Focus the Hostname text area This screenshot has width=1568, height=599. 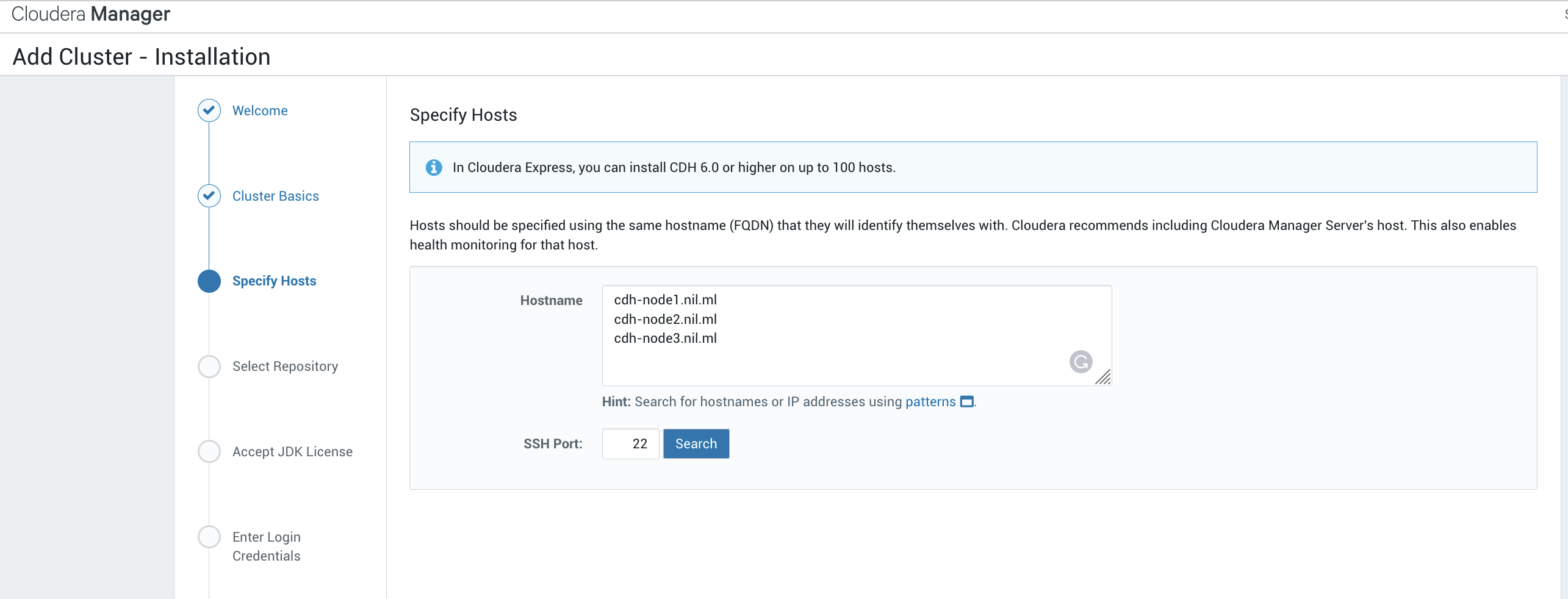(x=857, y=335)
